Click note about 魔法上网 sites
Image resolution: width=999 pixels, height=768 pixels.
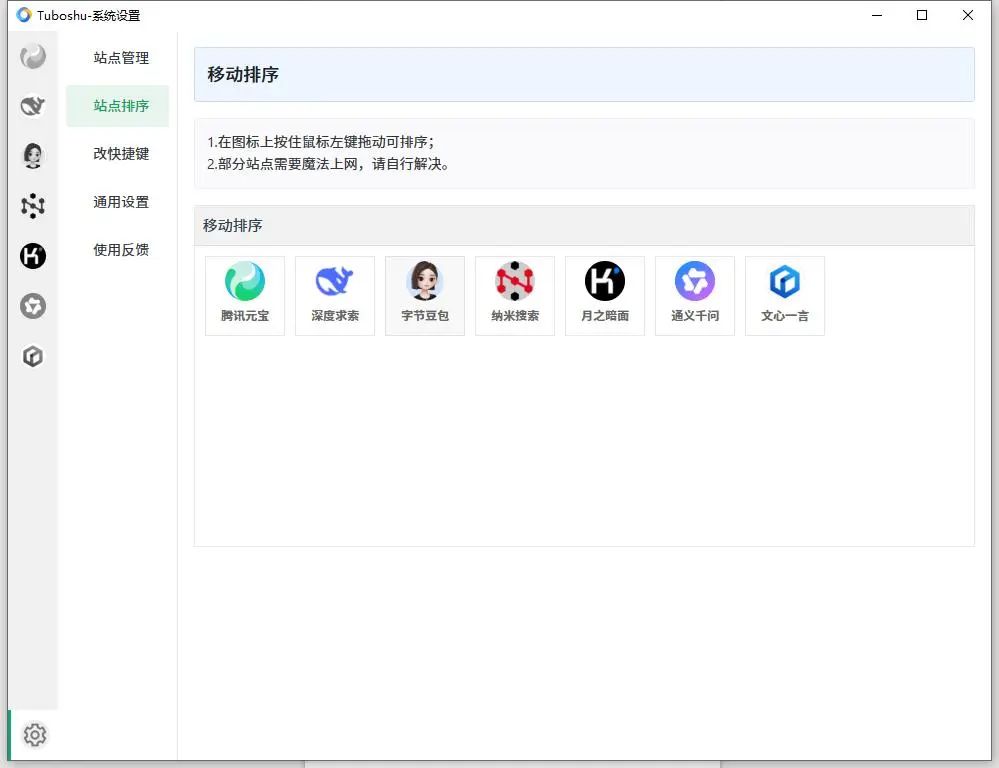tap(328, 164)
